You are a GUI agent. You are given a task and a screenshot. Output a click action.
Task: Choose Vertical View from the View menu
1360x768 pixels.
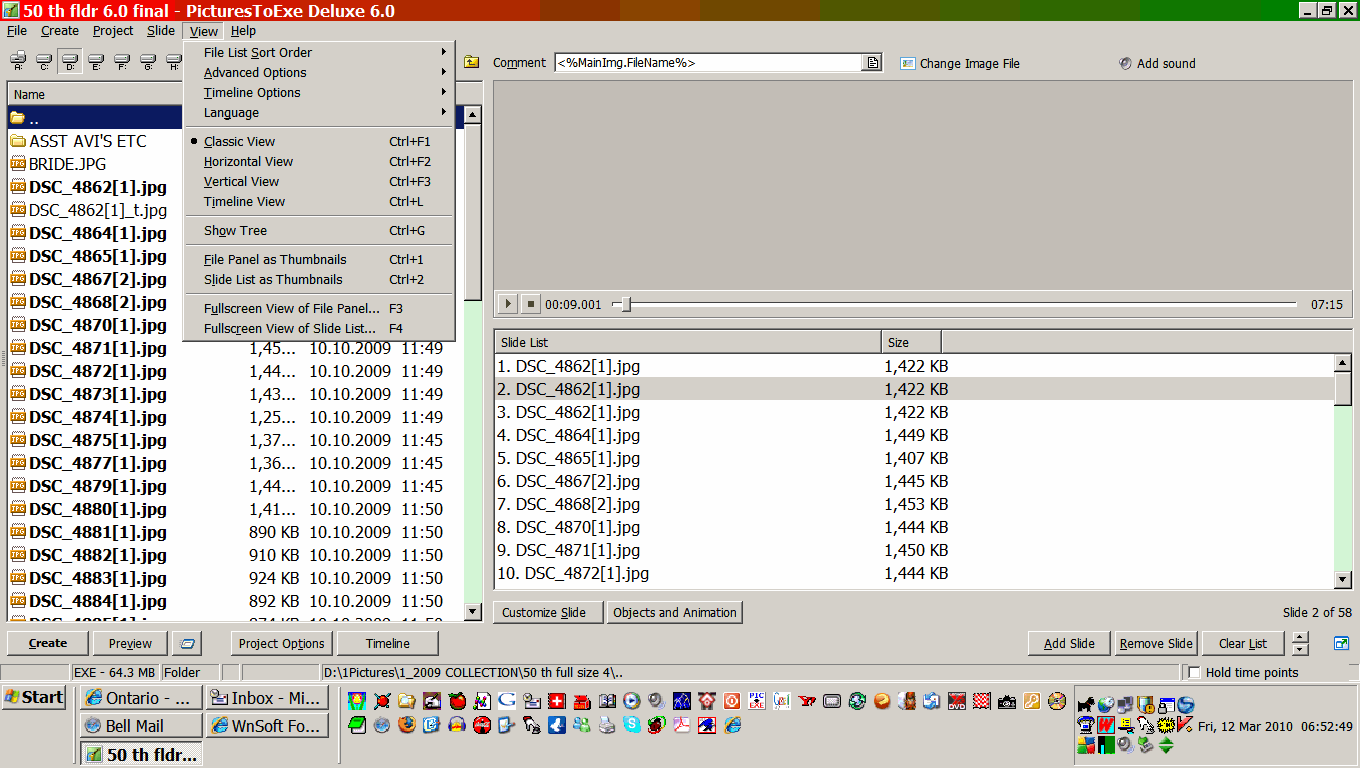320,181
